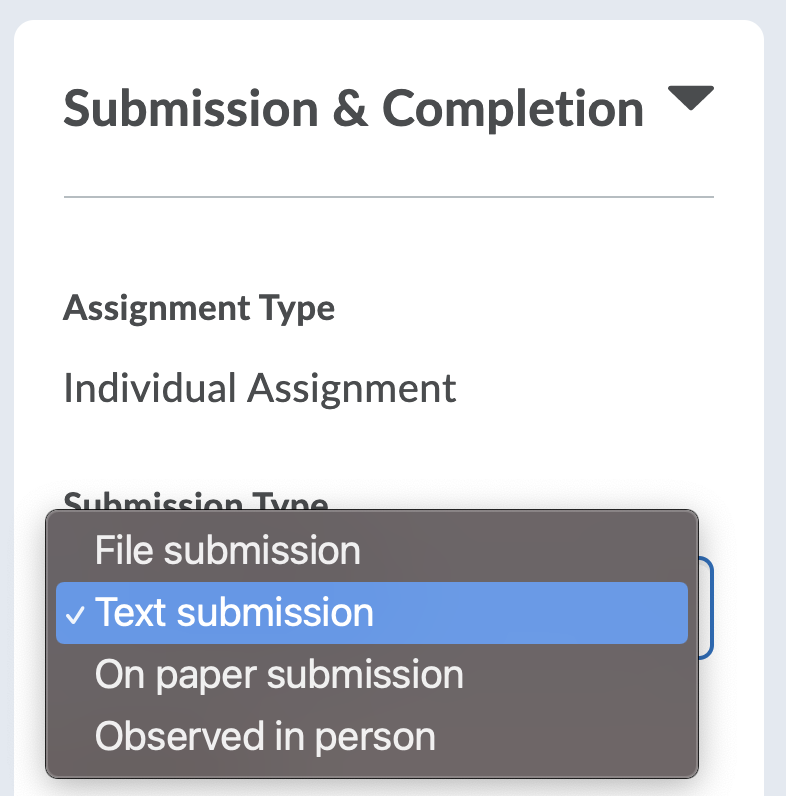Click the divider line under the heading
Screen dimensions: 786x796
click(x=388, y=197)
